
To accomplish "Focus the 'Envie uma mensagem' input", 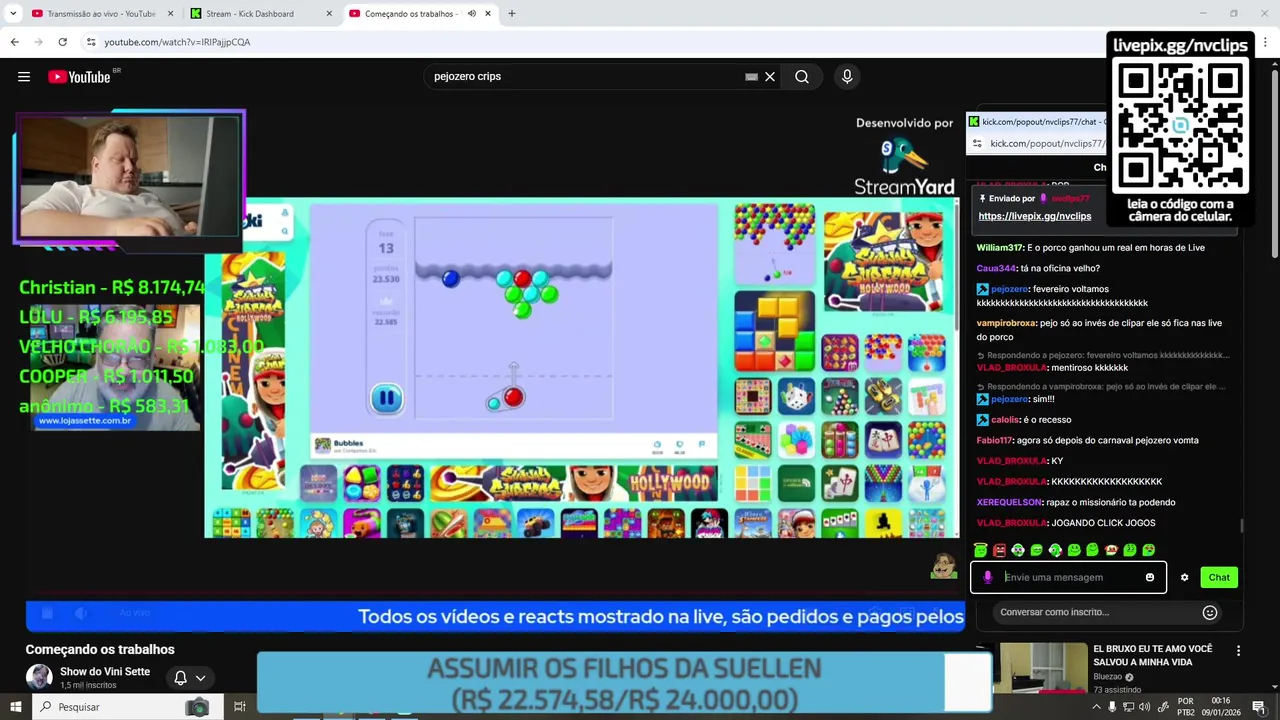I will point(1070,577).
